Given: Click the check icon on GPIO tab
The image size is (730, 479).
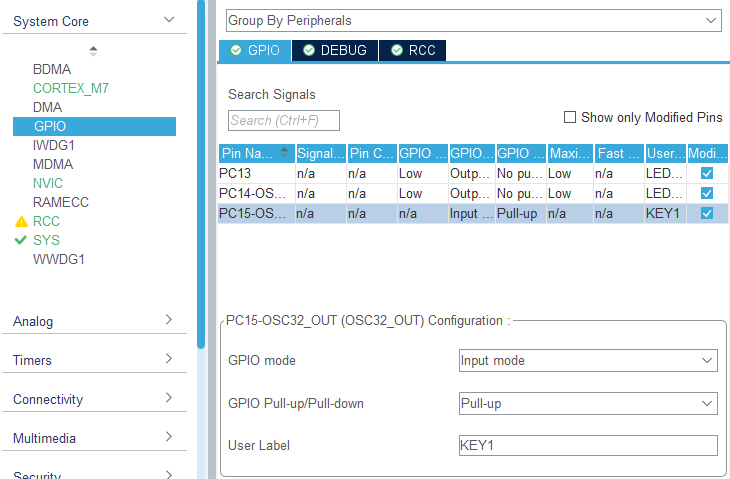Looking at the screenshot, I should (236, 50).
